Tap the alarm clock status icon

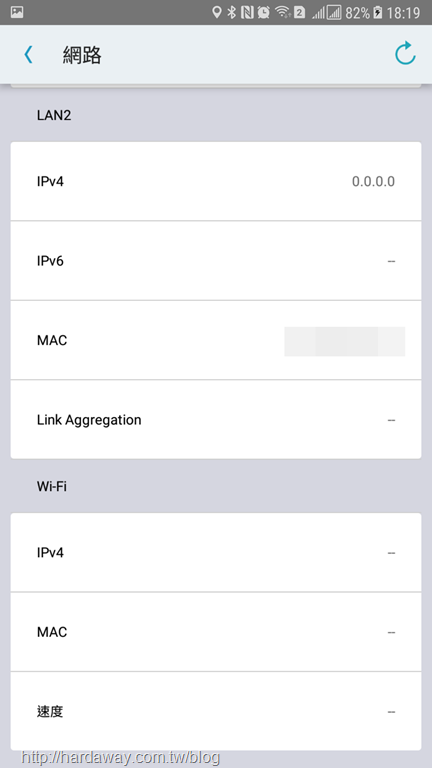coord(264,12)
